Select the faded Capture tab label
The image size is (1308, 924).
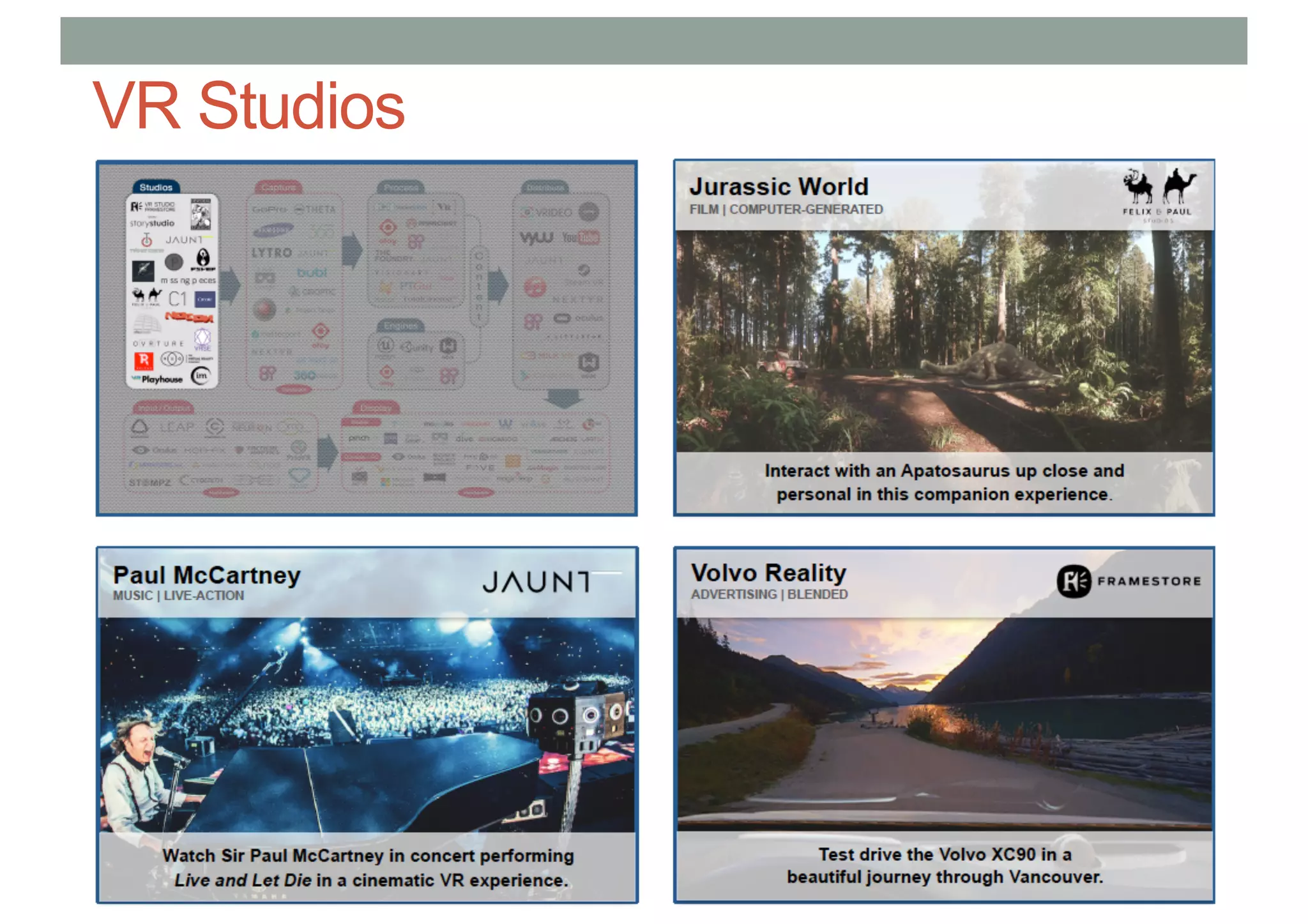coord(279,187)
